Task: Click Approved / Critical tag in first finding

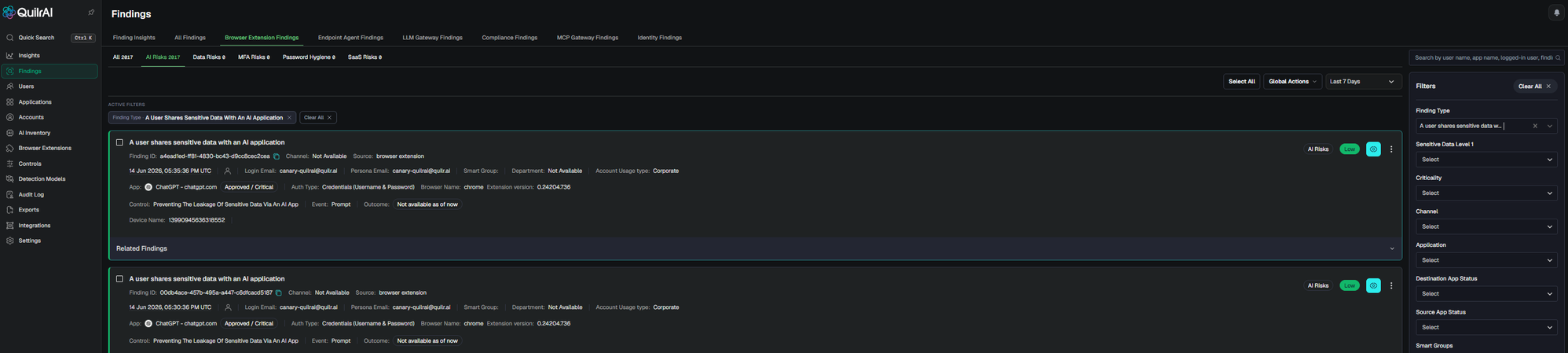Action: click(249, 187)
